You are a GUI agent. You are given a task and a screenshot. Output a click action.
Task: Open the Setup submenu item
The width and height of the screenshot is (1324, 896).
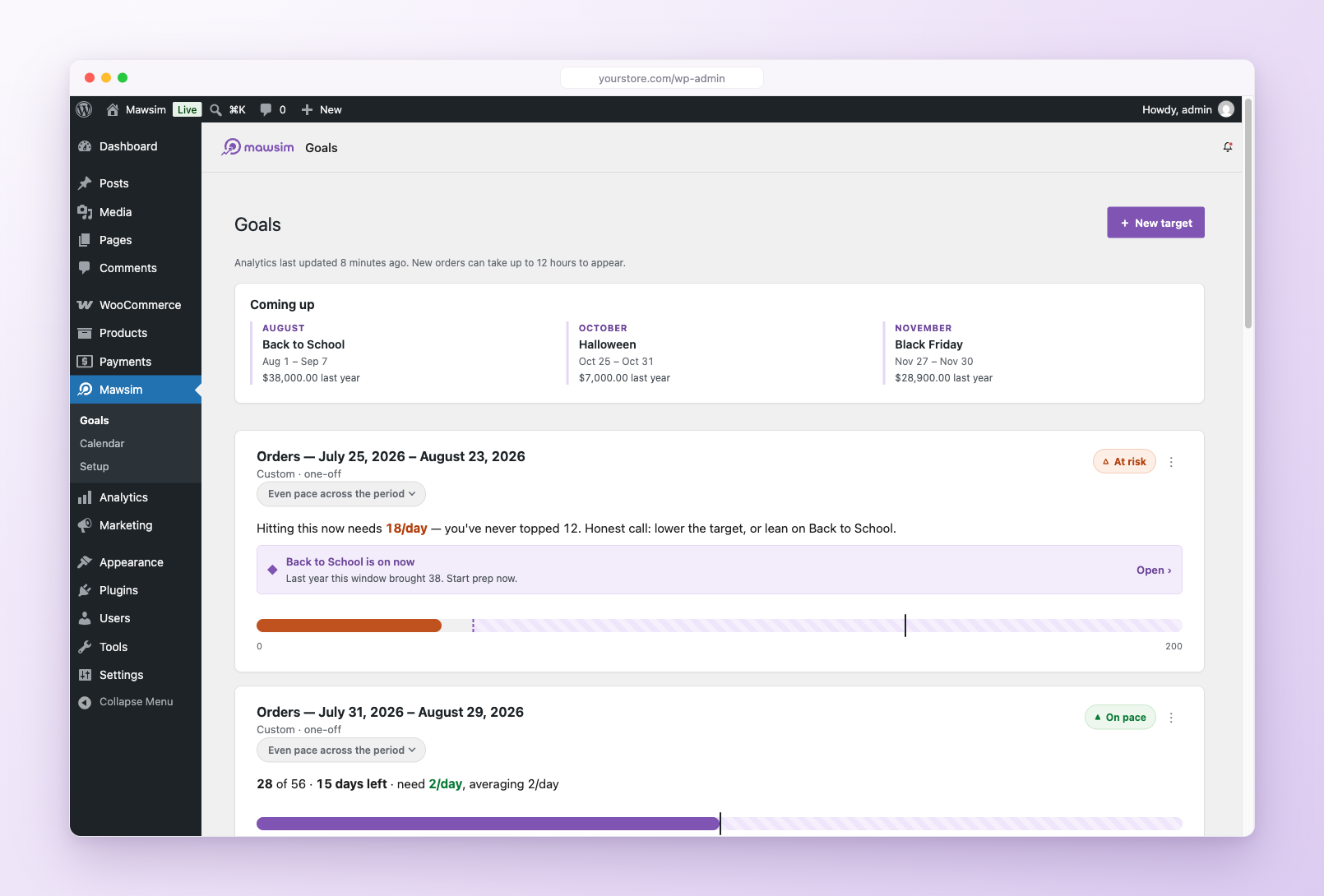tap(95, 466)
